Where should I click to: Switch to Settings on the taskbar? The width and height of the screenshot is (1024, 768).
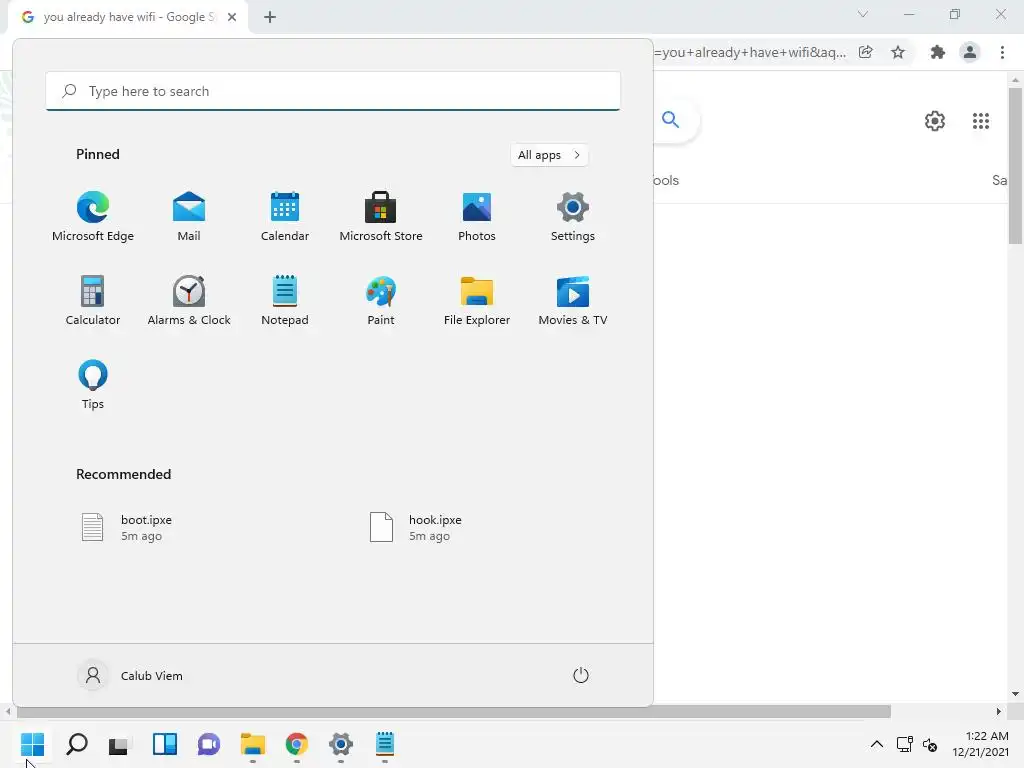click(x=341, y=744)
